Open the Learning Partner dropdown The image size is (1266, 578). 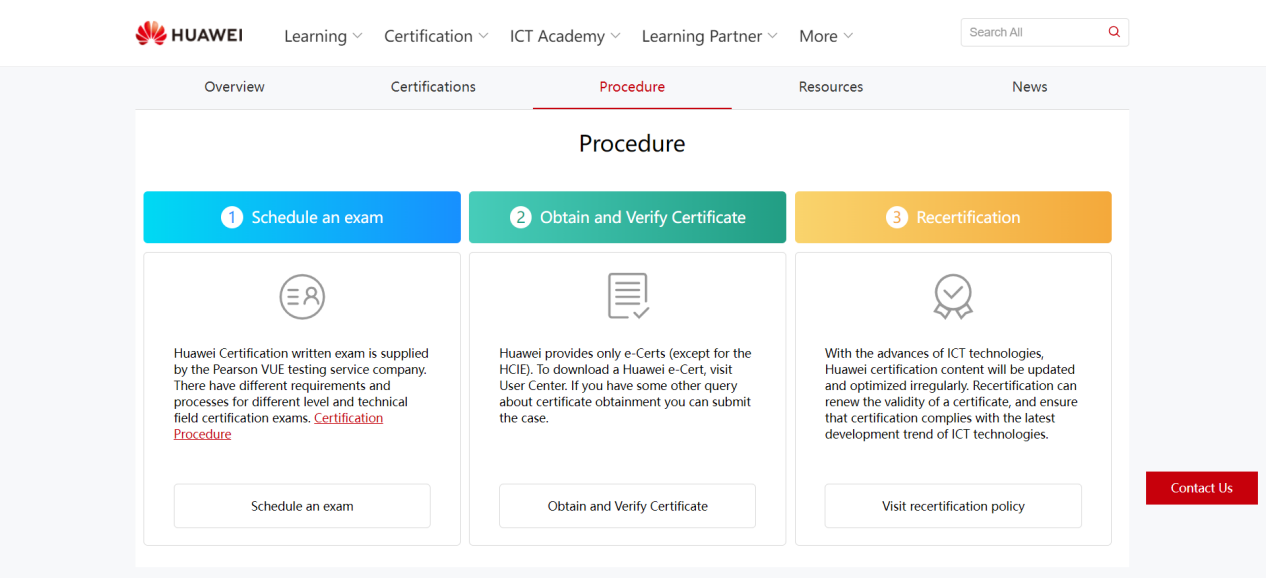(x=709, y=36)
